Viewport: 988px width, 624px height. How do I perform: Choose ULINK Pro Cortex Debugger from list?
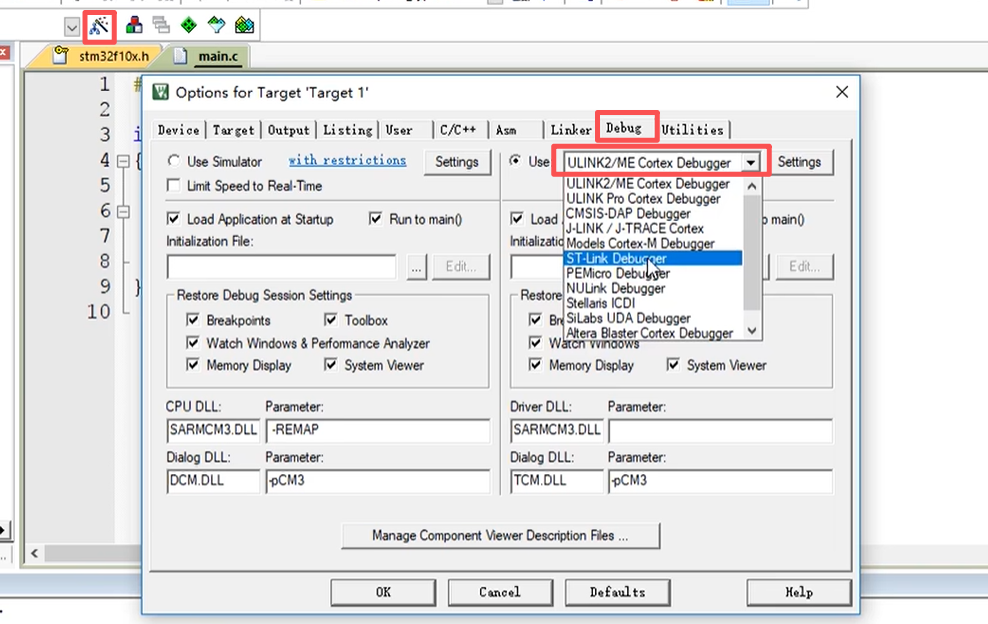(653, 199)
